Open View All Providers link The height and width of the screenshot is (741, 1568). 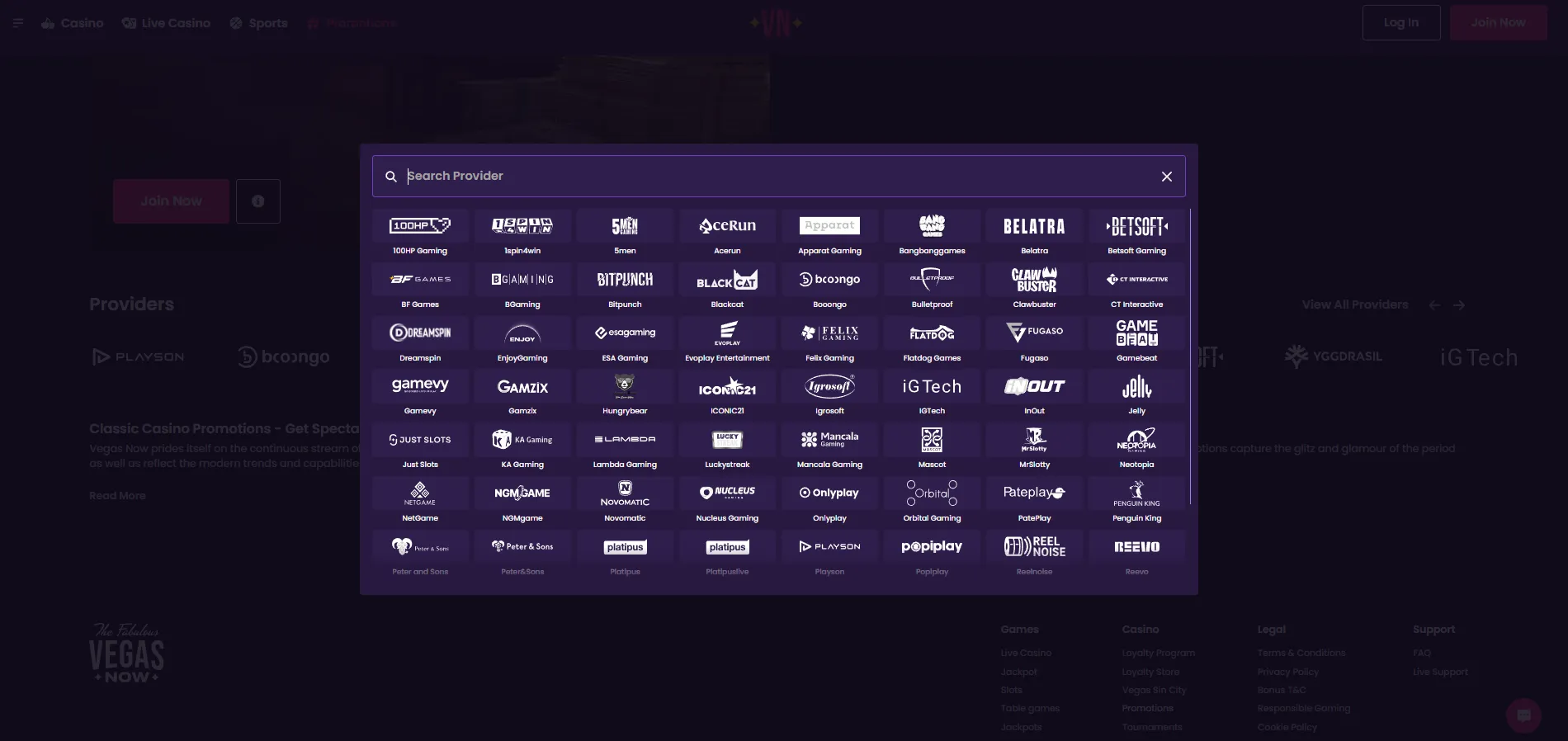(x=1354, y=304)
